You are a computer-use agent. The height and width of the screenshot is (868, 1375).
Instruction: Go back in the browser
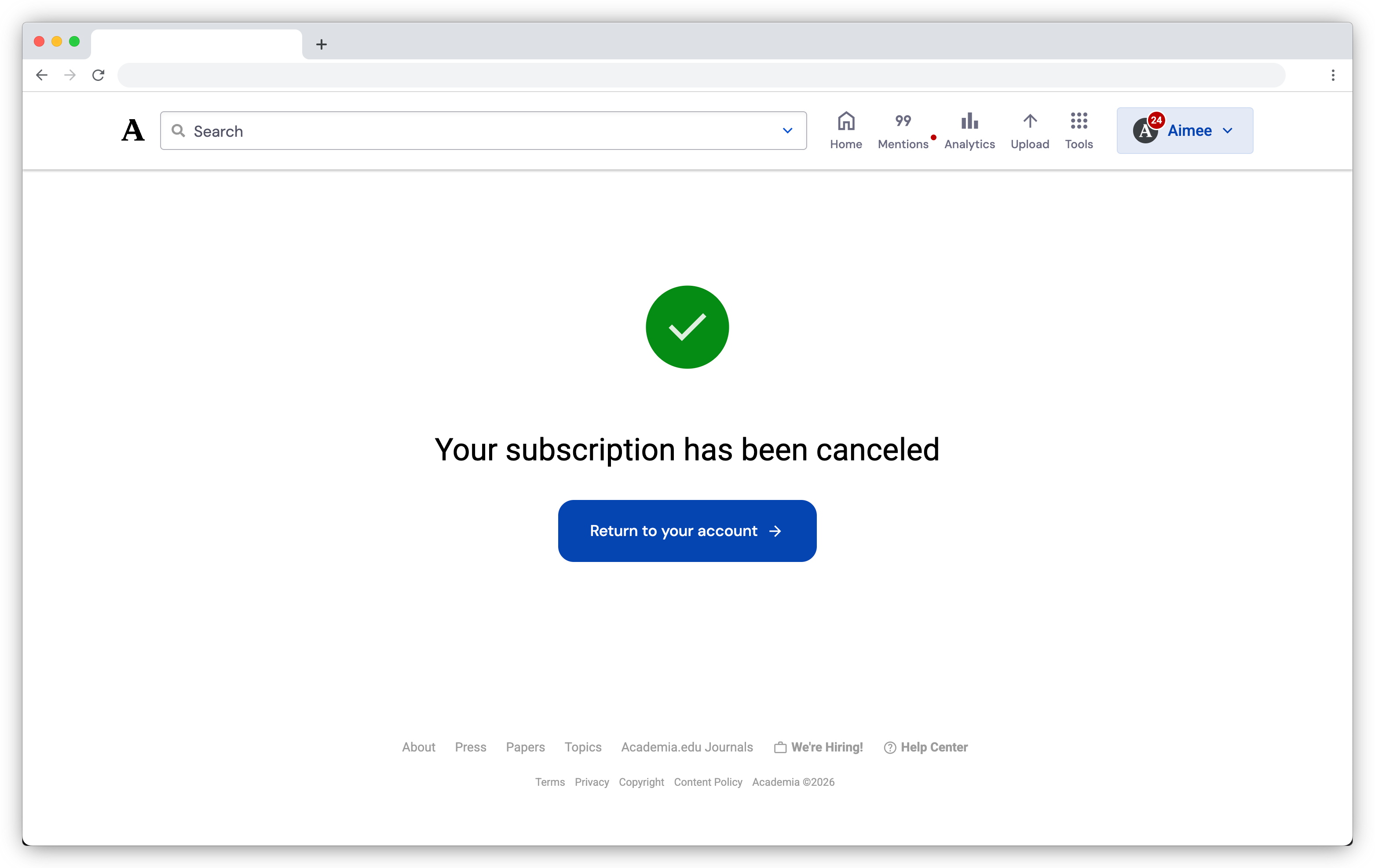[x=42, y=75]
